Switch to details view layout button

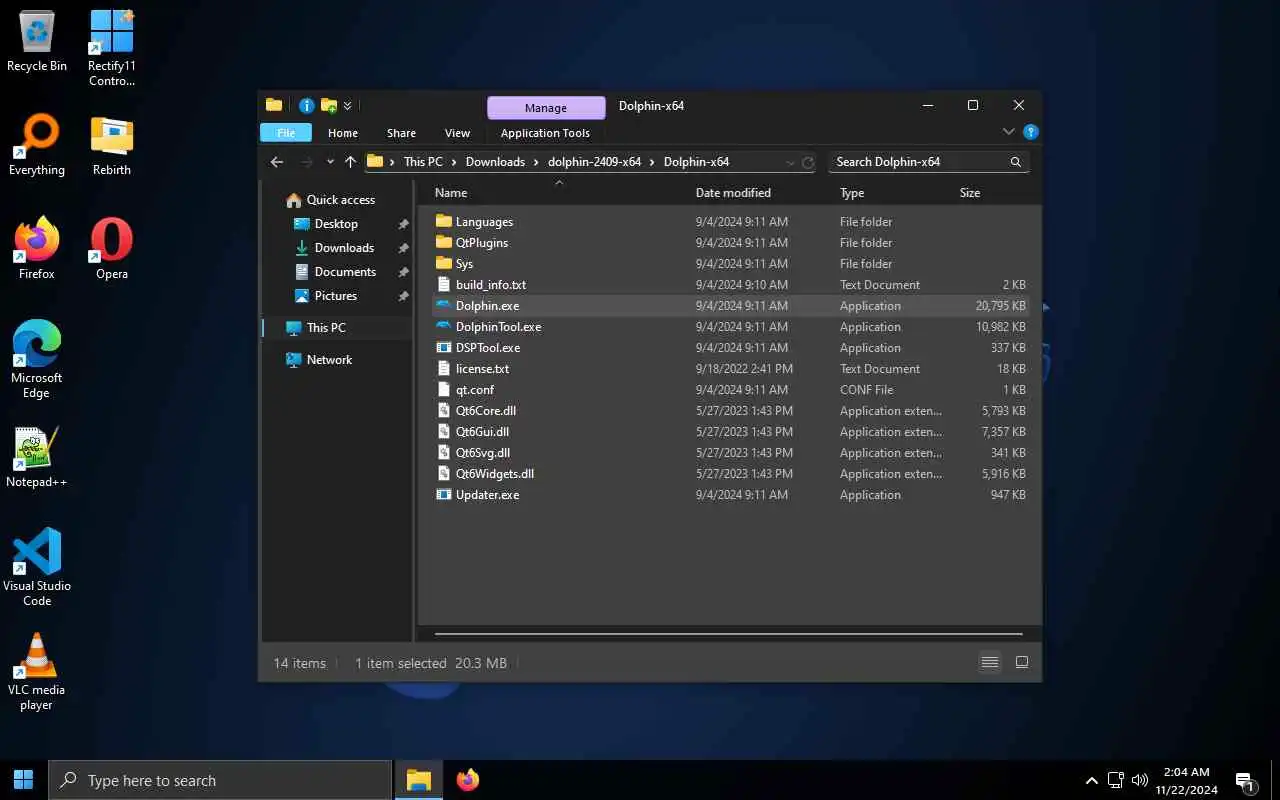(x=990, y=662)
